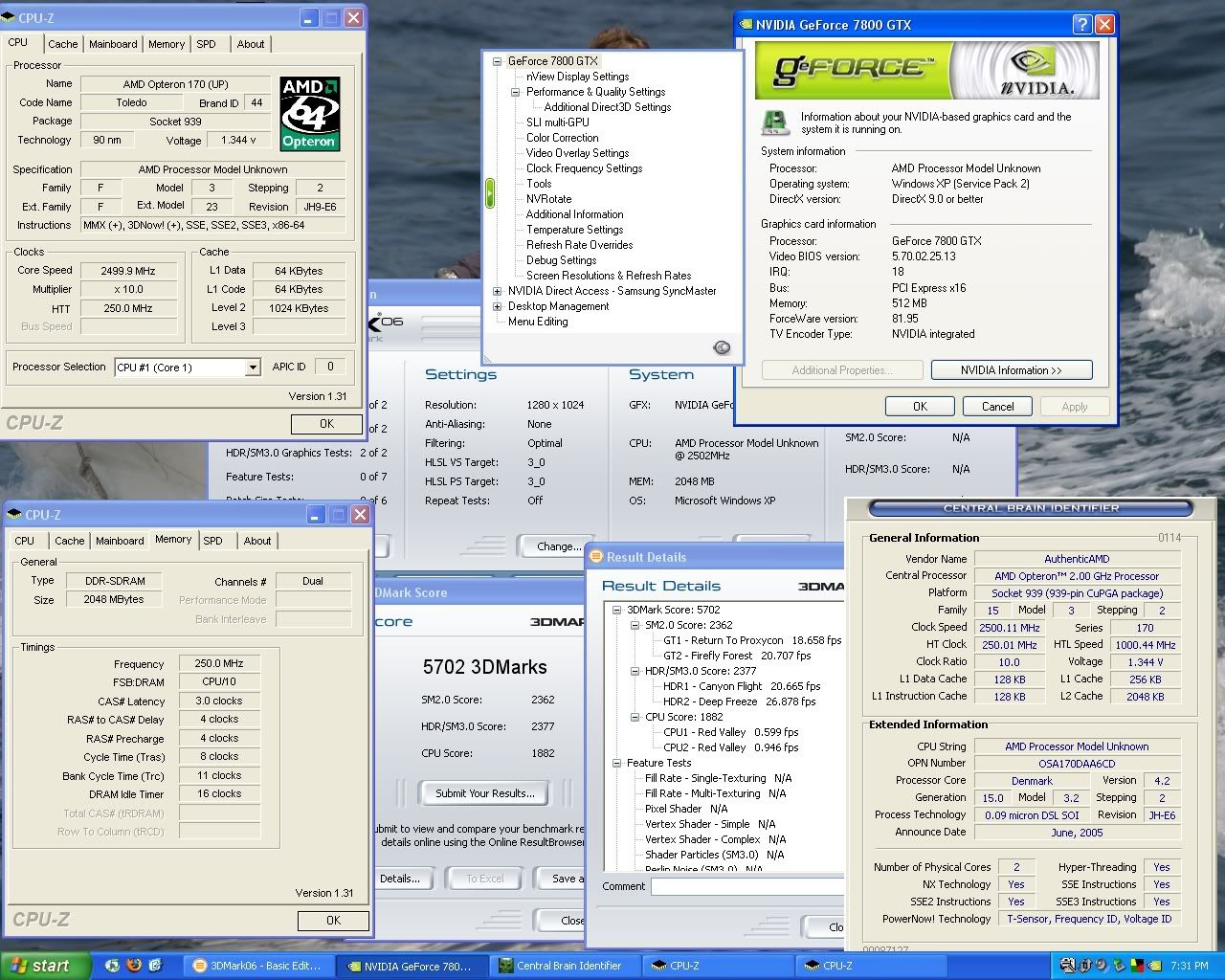Click the Change... button under 3DMark Settings
Image resolution: width=1225 pixels, height=980 pixels.
[558, 546]
